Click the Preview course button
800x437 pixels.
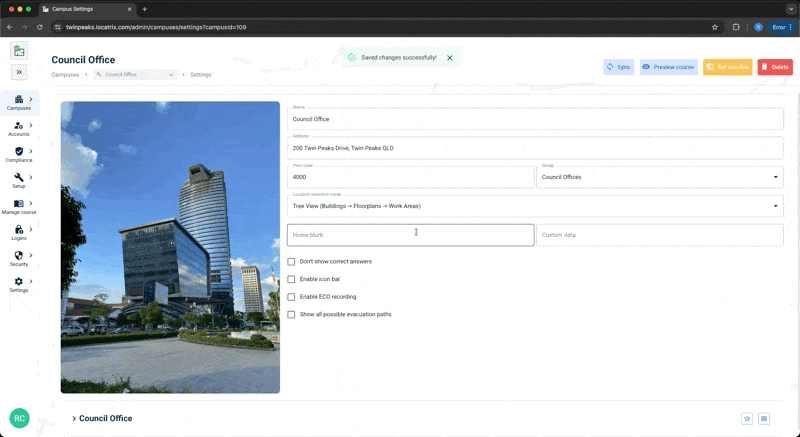(x=668, y=67)
